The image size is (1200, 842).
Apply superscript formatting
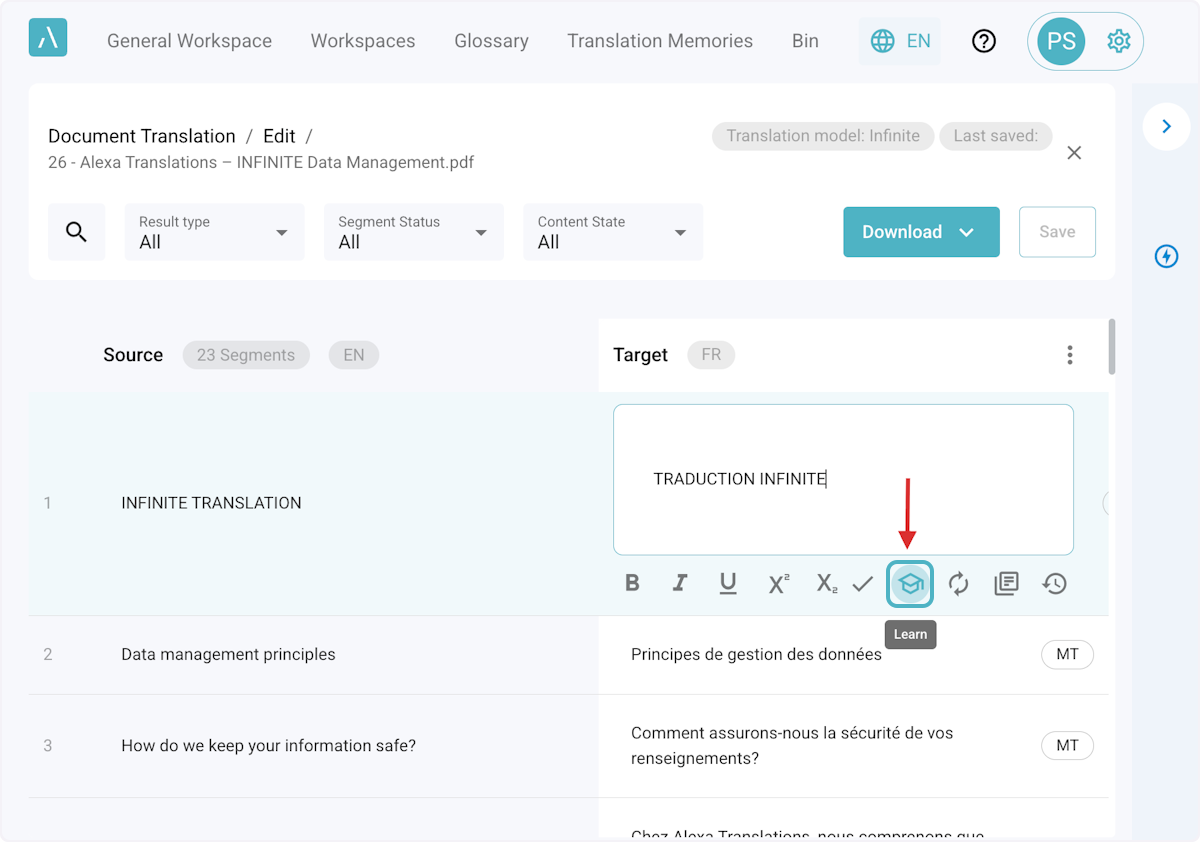coord(778,583)
